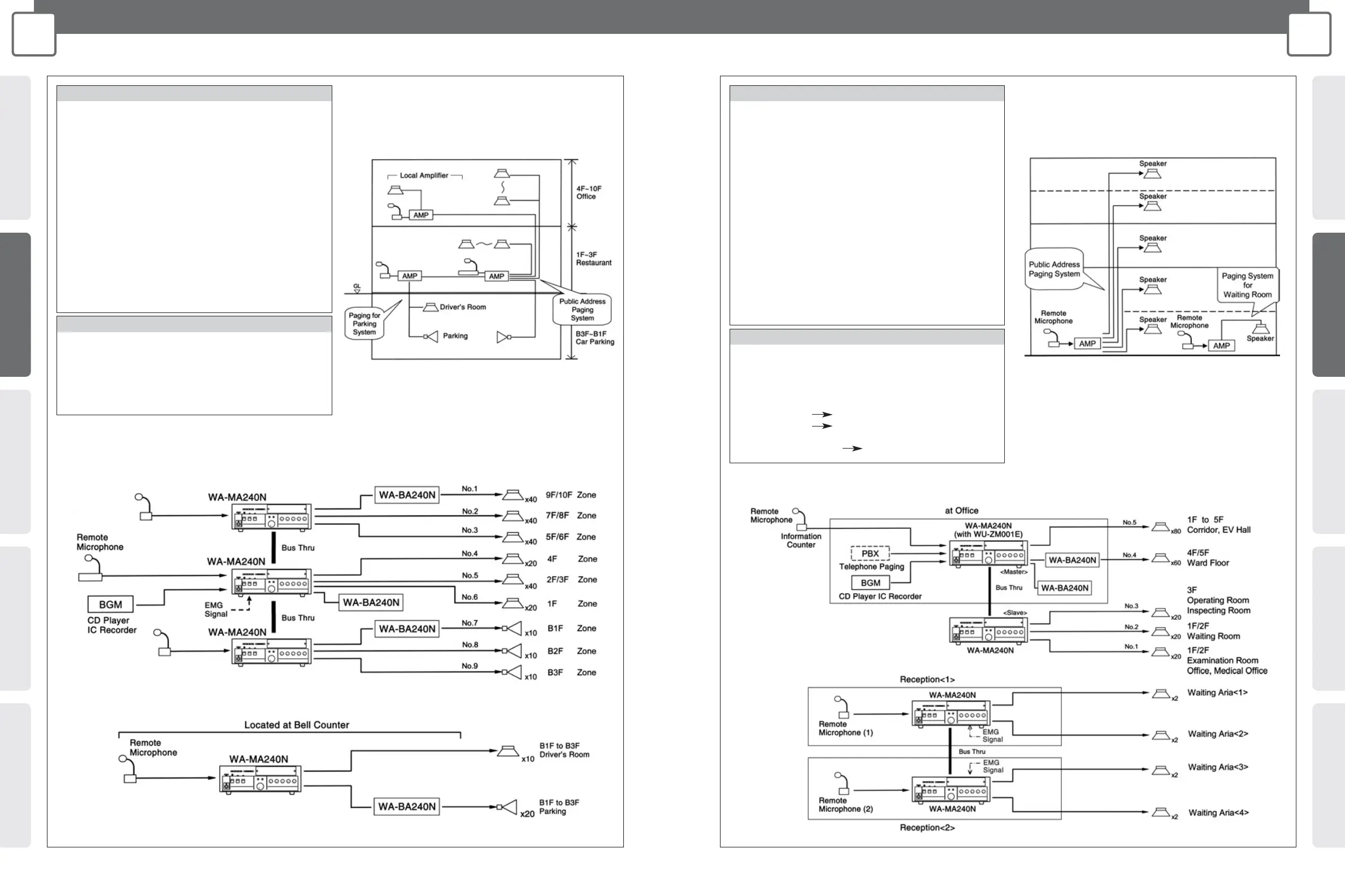Click the Driver's Room speaker in building diagram
This screenshot has height=896, width=1345.
coord(431,307)
